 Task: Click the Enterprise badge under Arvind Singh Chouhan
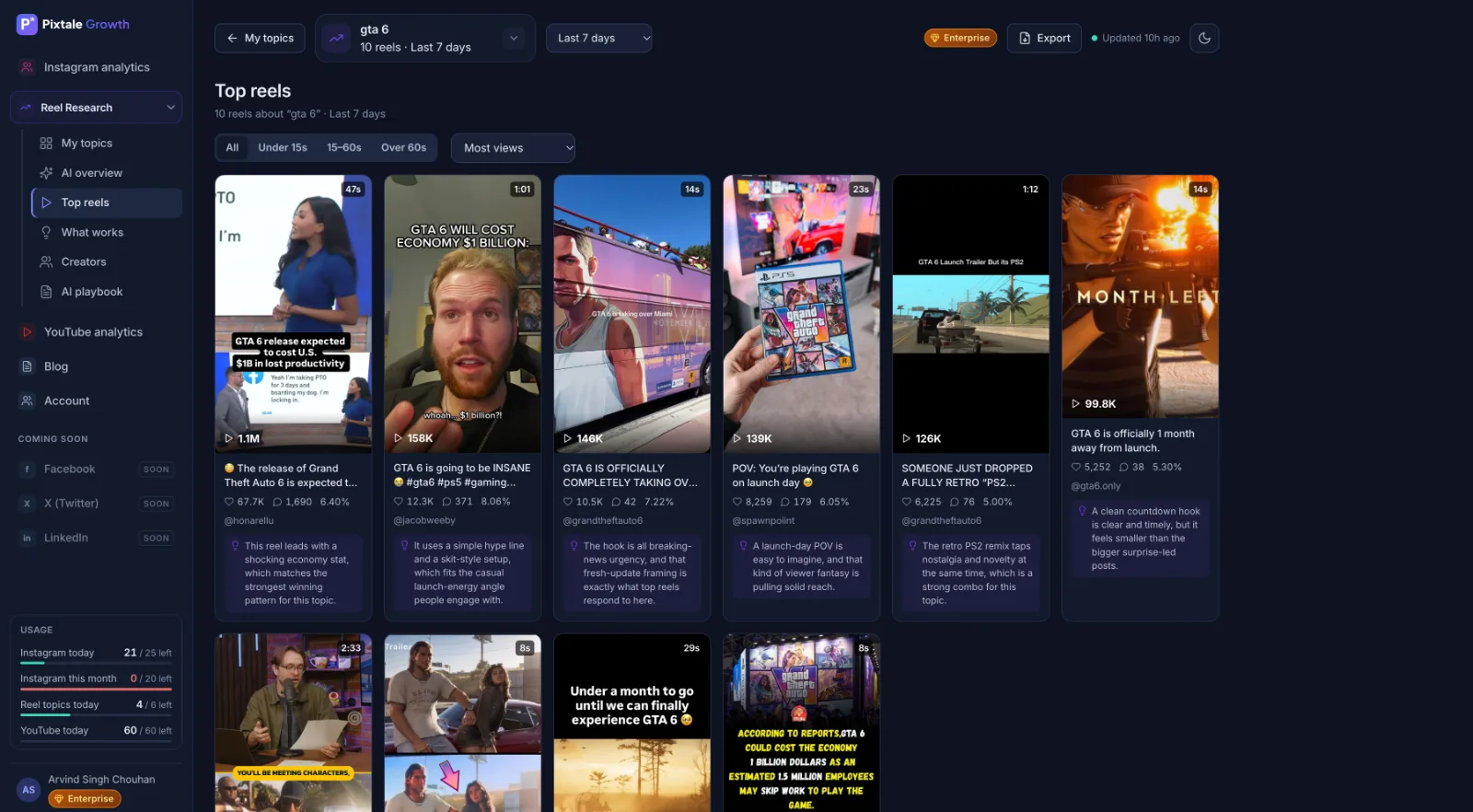coord(85,799)
